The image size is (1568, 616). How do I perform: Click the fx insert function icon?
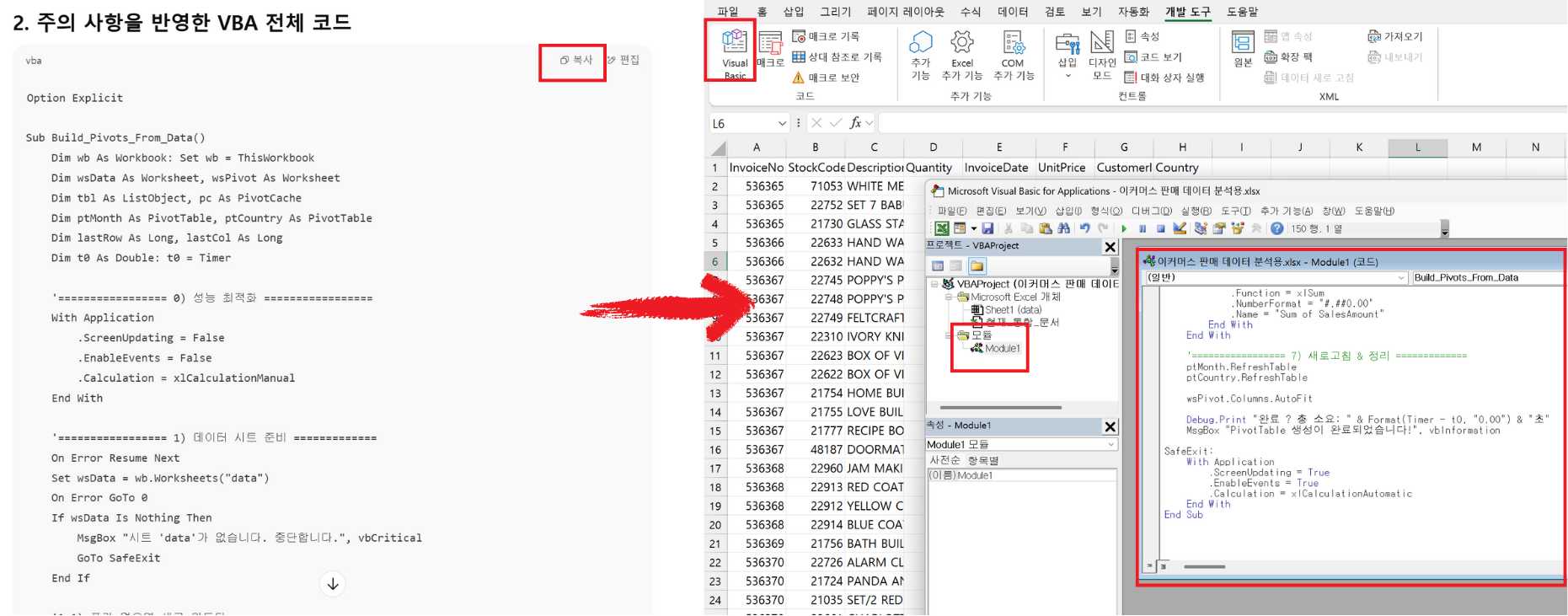(x=855, y=123)
